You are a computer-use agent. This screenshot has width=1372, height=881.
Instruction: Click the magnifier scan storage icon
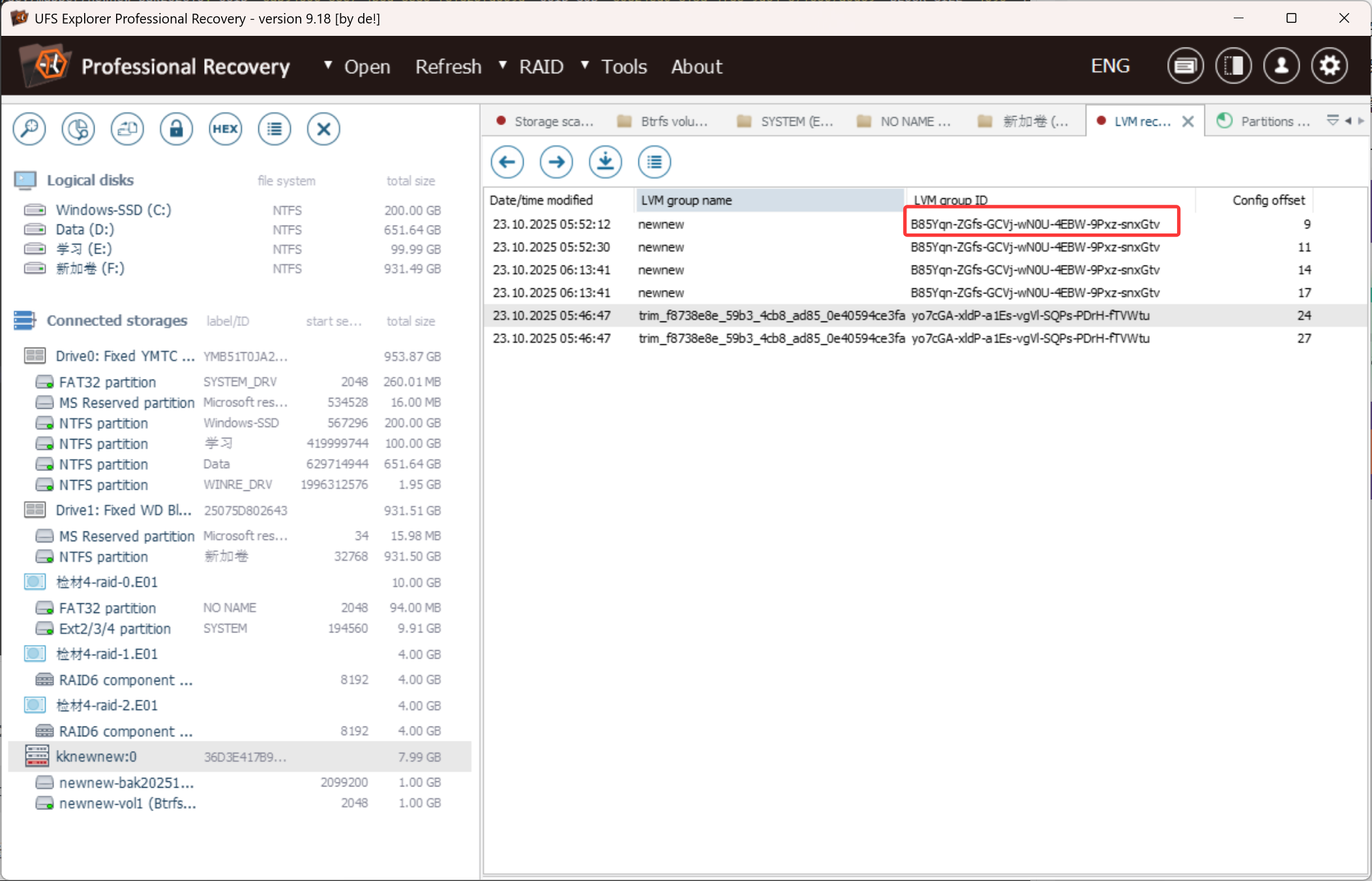(x=29, y=128)
